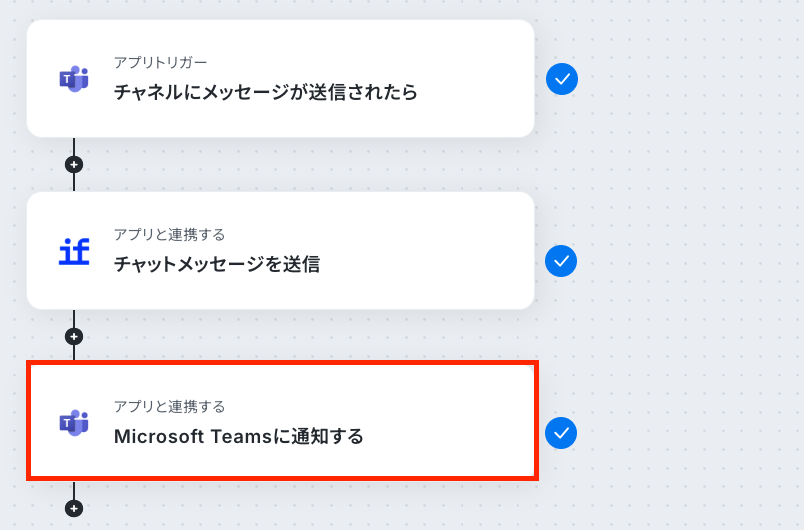Click Teams icon in the notify step card
Image resolution: width=804 pixels, height=530 pixels.
point(74,423)
